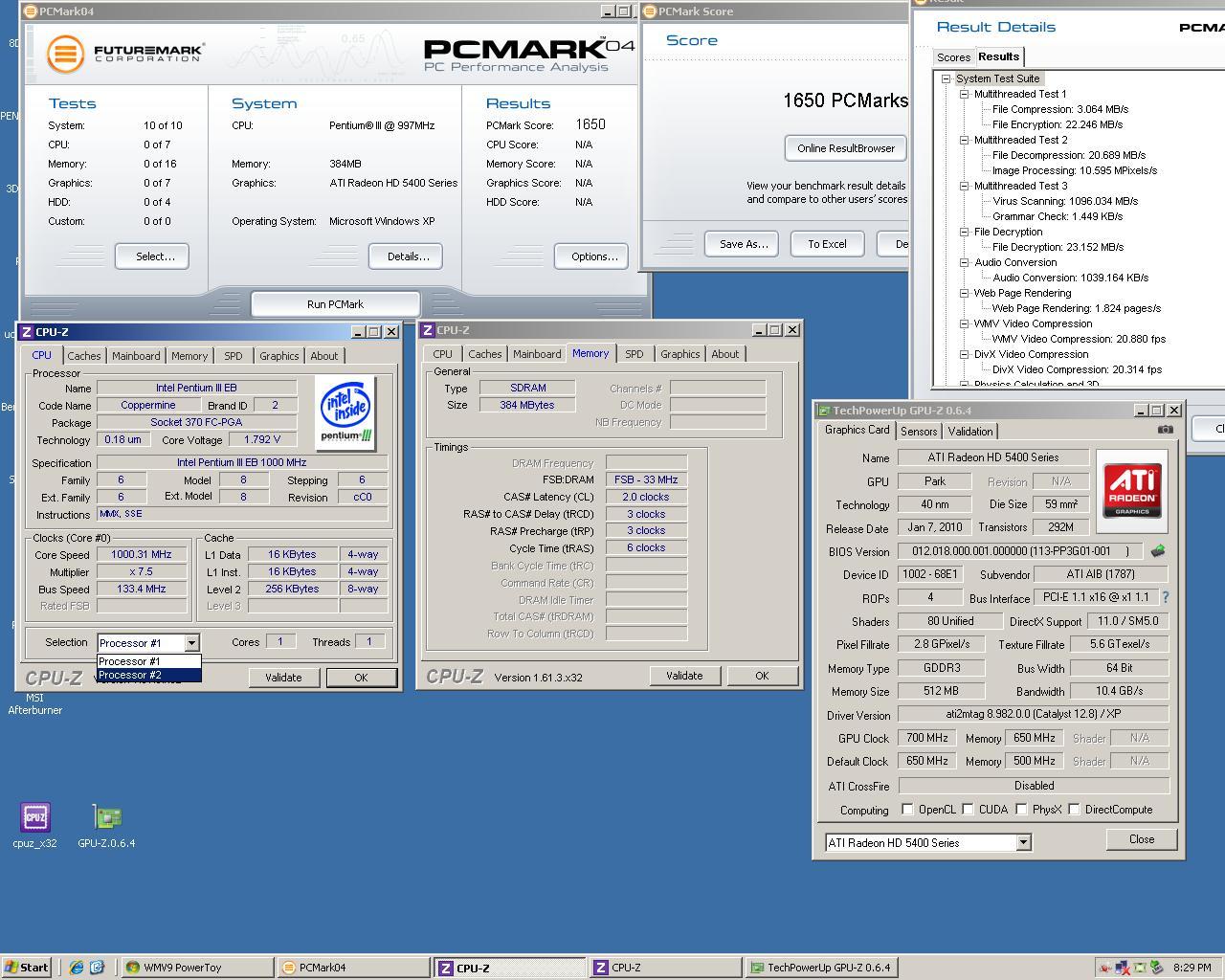Click the Online ResultBrowser button
This screenshot has height=980, width=1225.
pos(846,148)
